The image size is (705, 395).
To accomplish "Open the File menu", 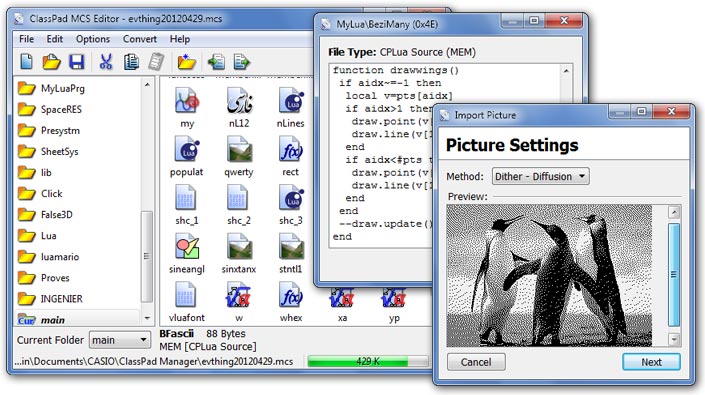I will (27, 39).
